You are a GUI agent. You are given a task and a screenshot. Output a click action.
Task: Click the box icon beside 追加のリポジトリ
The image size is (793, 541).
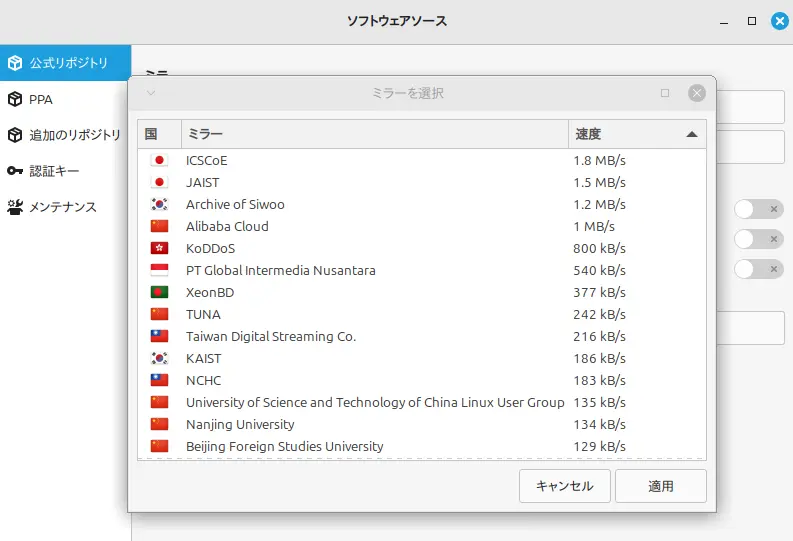pos(15,135)
